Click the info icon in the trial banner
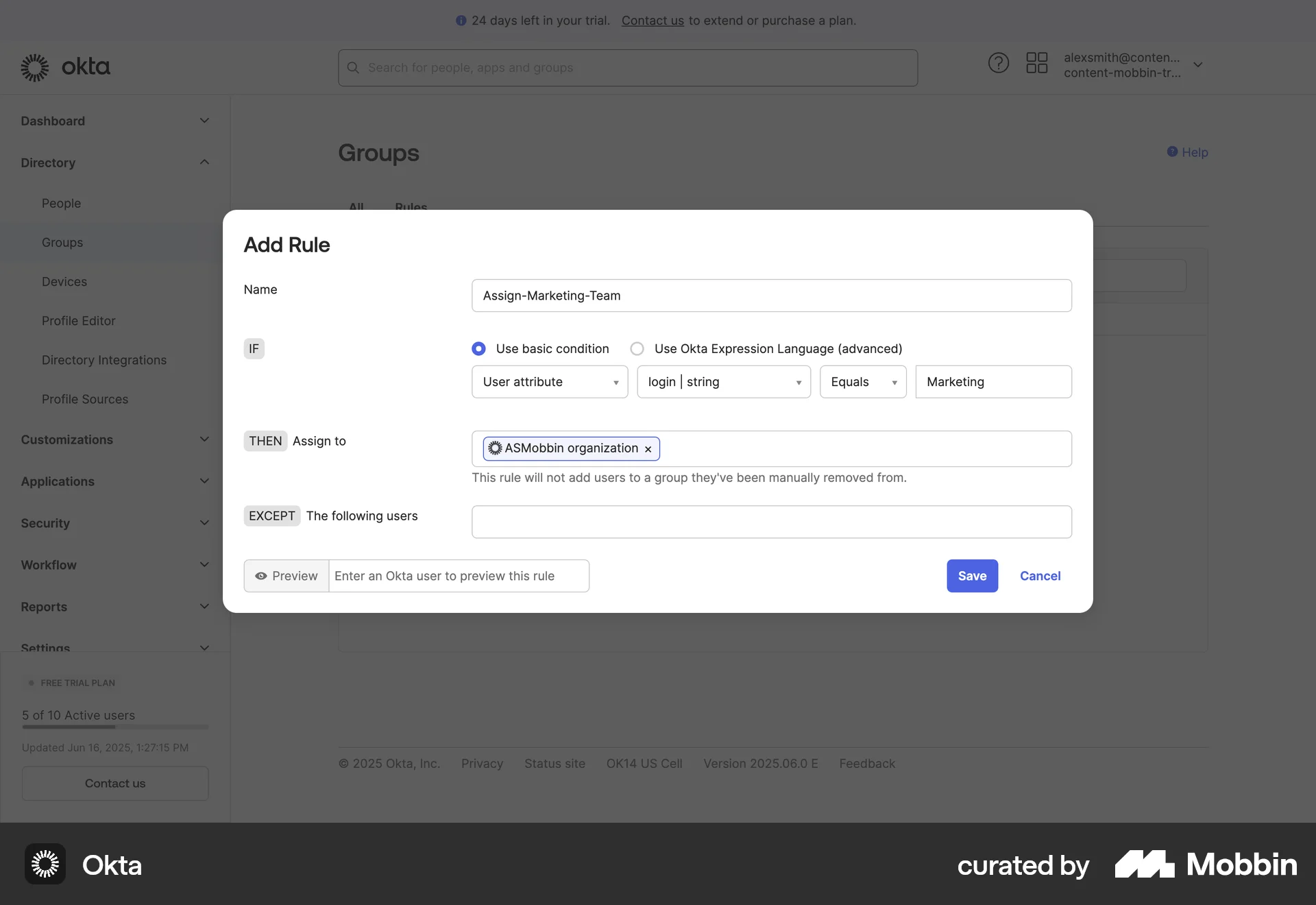Image resolution: width=1316 pixels, height=905 pixels. [461, 21]
